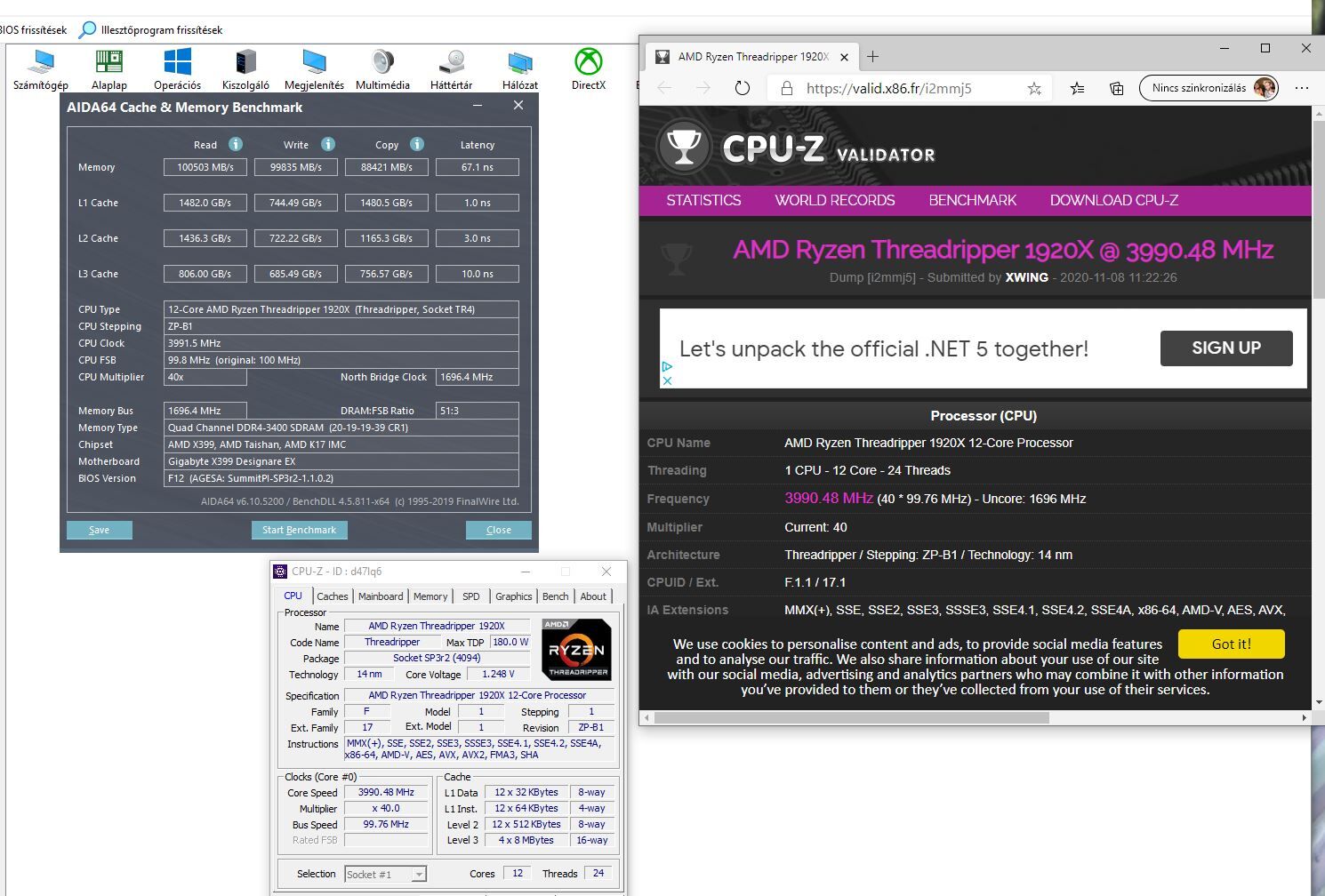1325x896 pixels.
Task: Click Save in the AIDA64 benchmark
Action: pos(100,530)
